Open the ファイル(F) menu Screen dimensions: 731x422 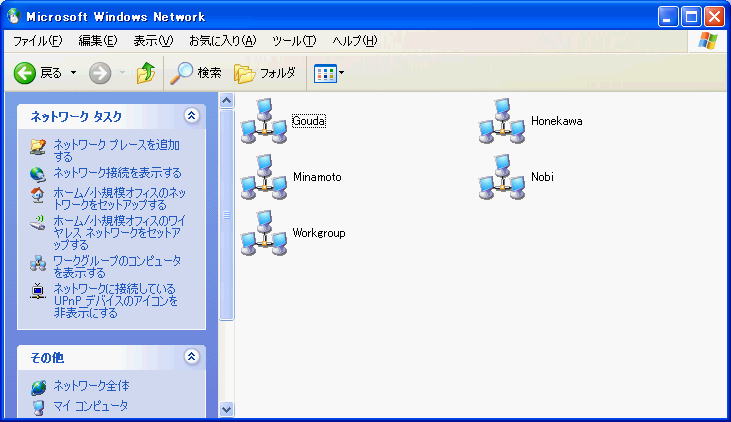click(37, 41)
